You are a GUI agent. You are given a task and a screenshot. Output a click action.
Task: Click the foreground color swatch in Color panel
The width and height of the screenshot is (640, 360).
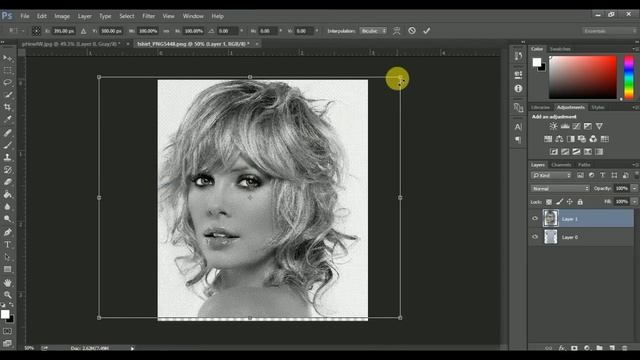(537, 62)
